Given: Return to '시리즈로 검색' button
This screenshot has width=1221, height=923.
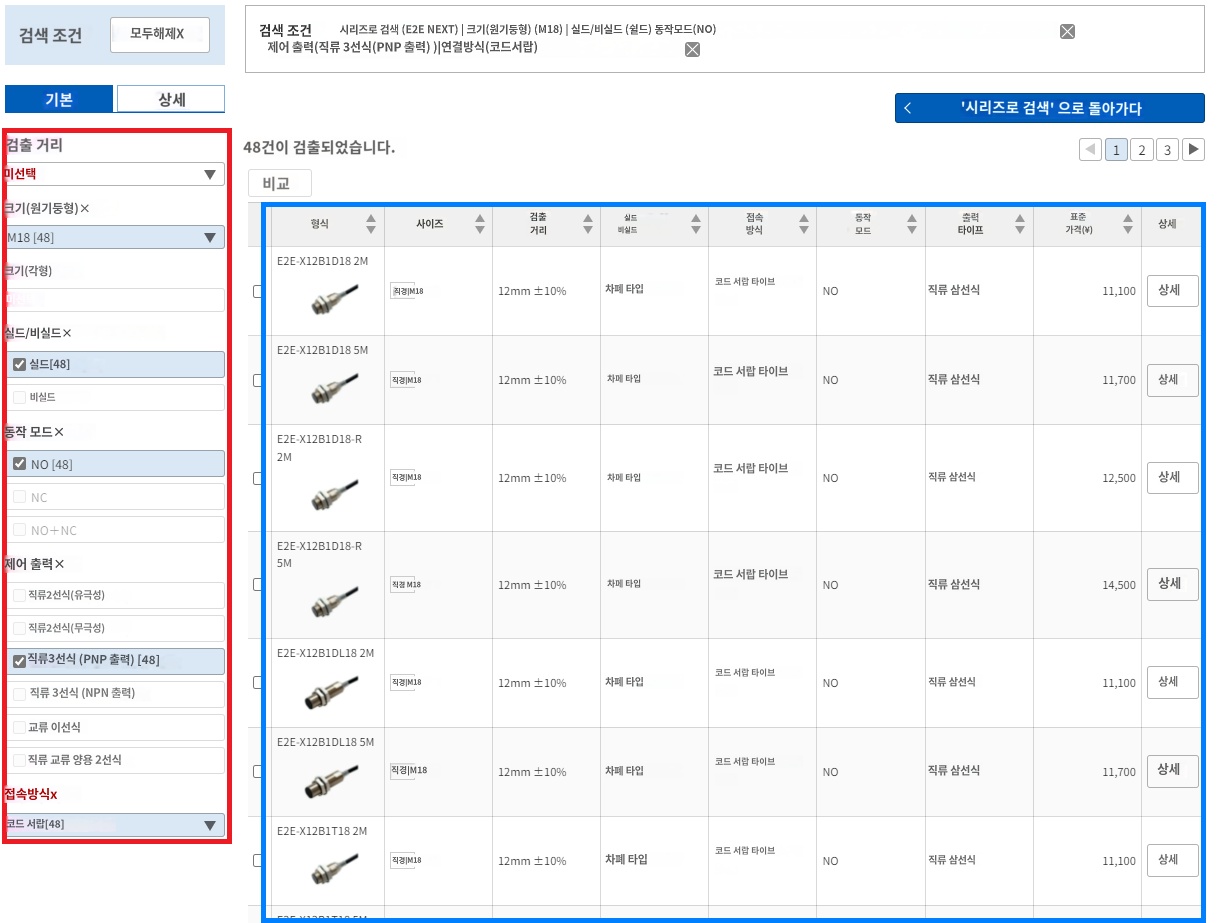Looking at the screenshot, I should pos(1050,108).
